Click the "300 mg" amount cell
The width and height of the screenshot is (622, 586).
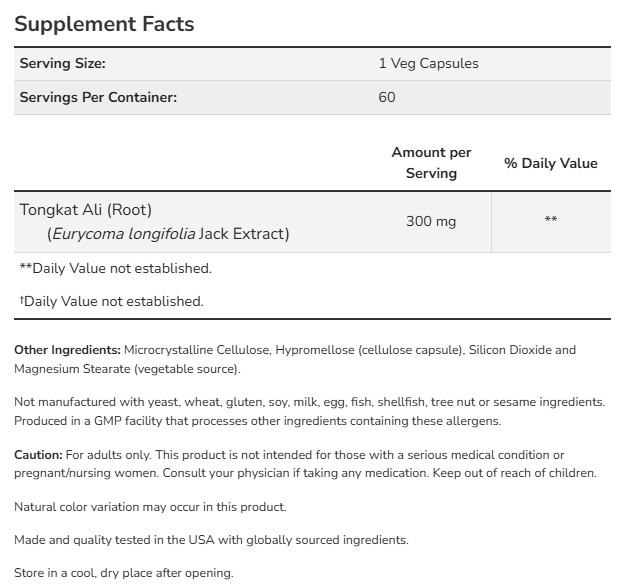(x=431, y=220)
